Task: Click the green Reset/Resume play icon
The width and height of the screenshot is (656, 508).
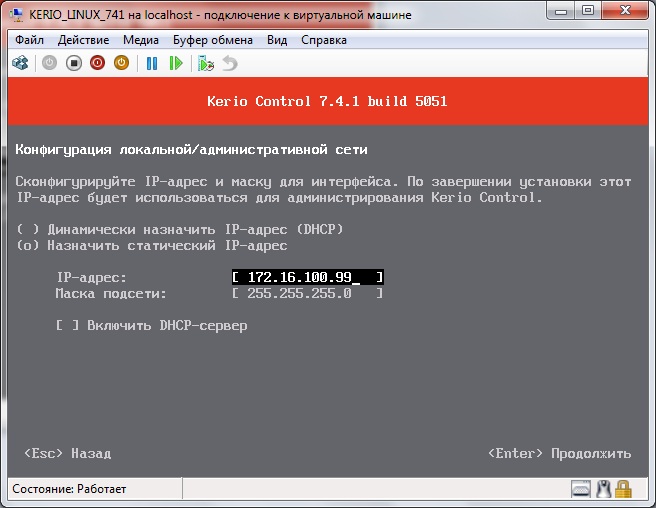Action: pyautogui.click(x=176, y=64)
